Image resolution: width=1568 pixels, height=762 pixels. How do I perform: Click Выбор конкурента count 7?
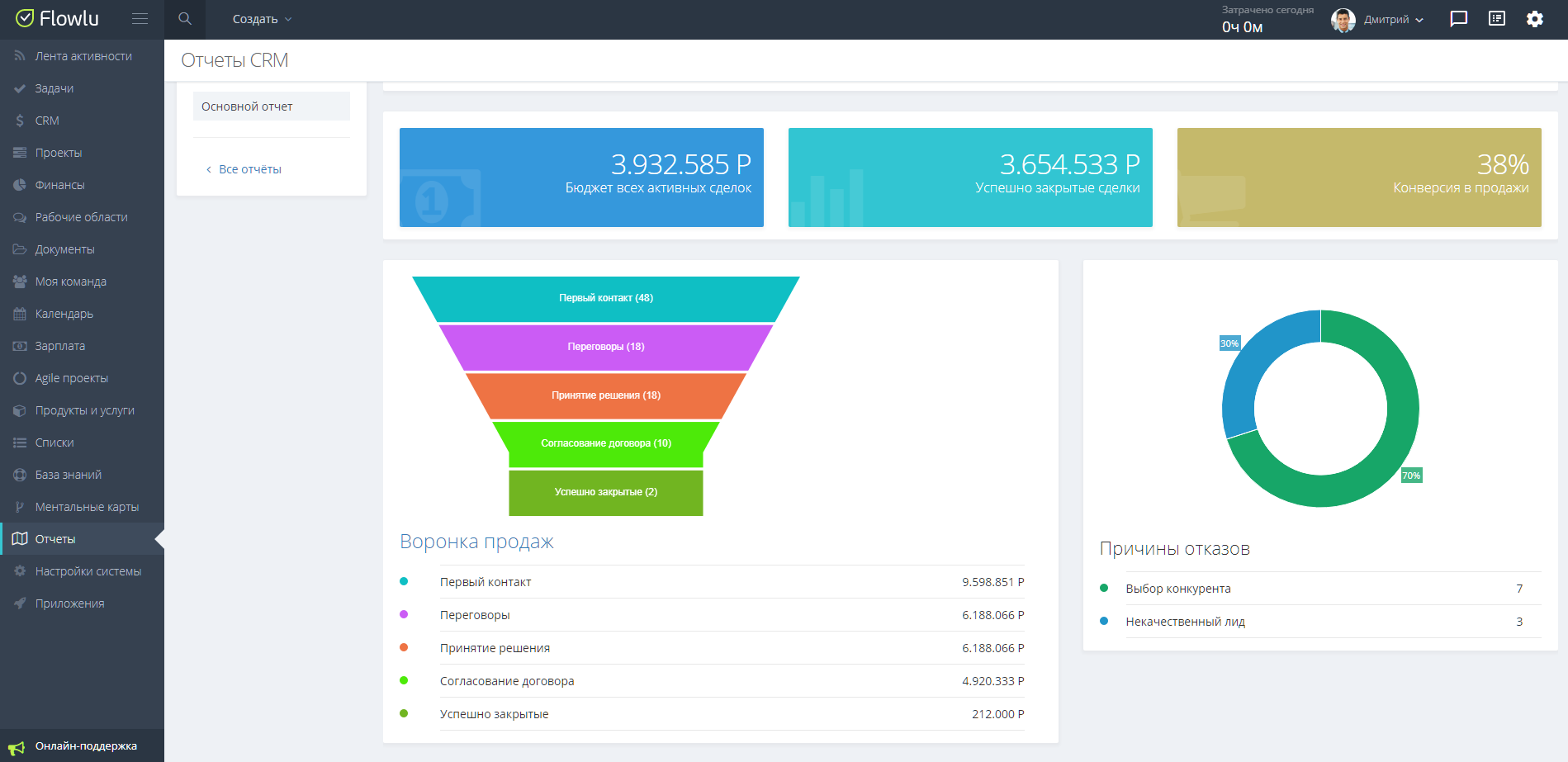(x=1519, y=589)
